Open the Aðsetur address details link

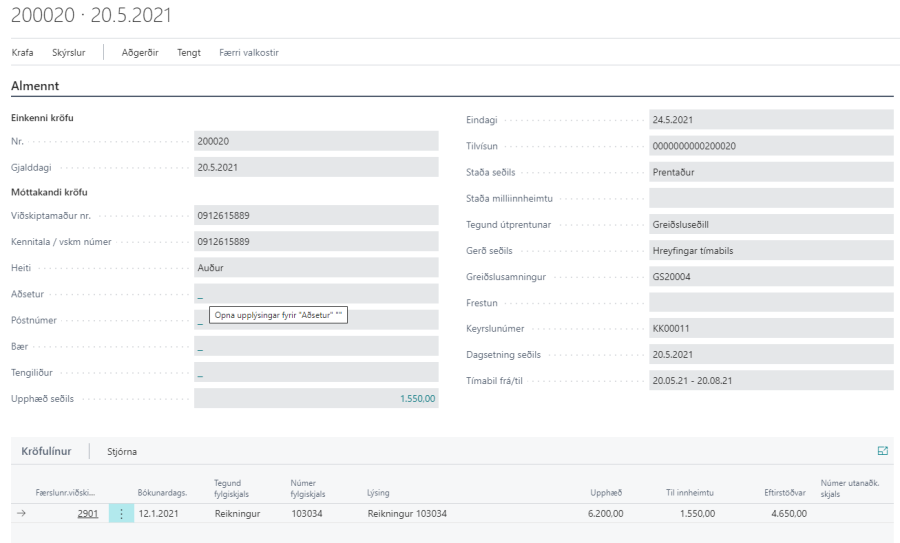click(x=200, y=296)
